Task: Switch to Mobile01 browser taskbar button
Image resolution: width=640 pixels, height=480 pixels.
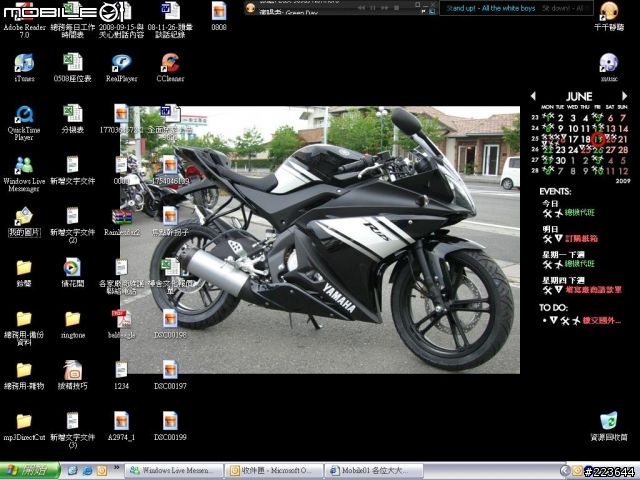Action: (374, 471)
